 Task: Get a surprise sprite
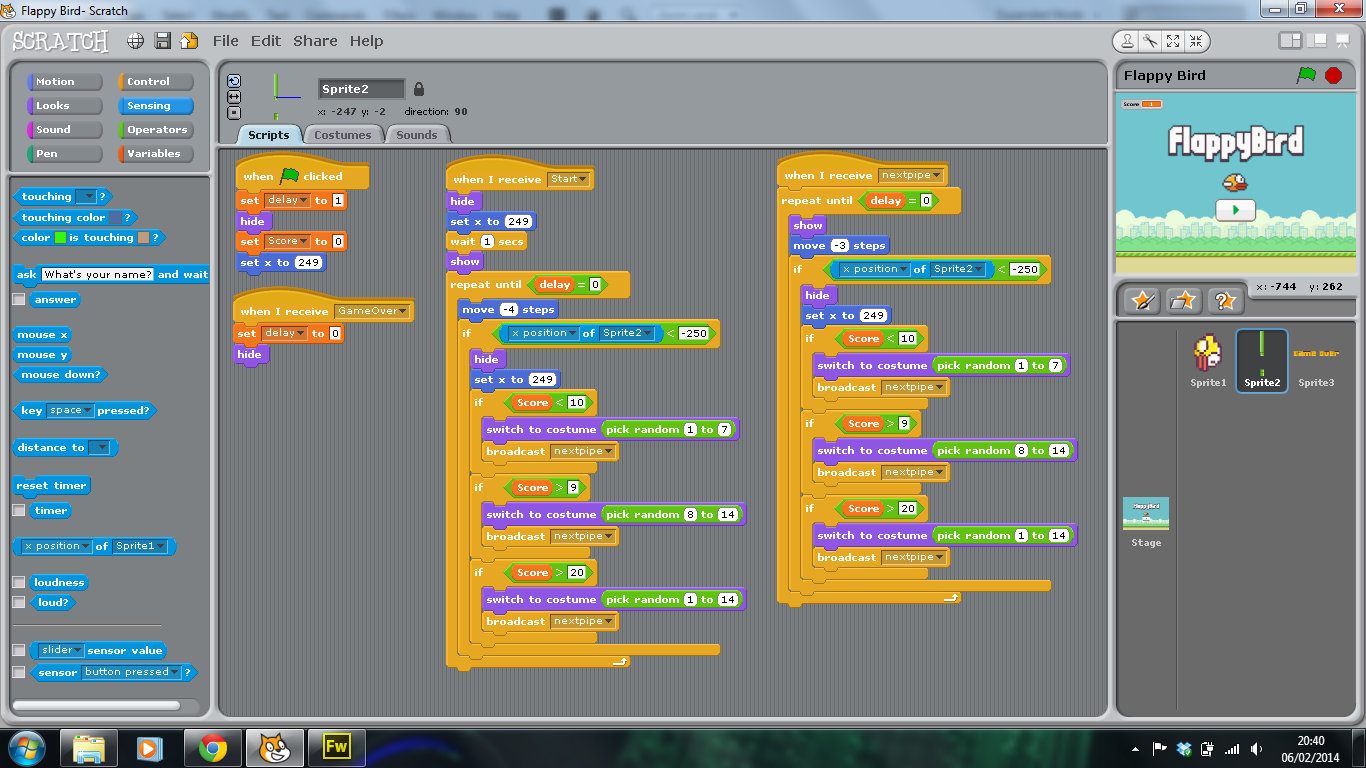point(1225,300)
